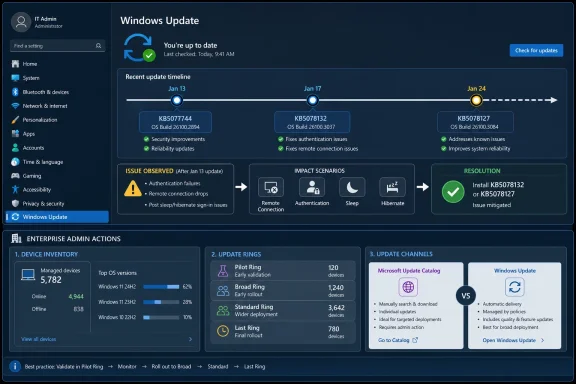This screenshot has height=384, width=576.
Task: Click the Apps icon in sidebar
Action: [15, 134]
